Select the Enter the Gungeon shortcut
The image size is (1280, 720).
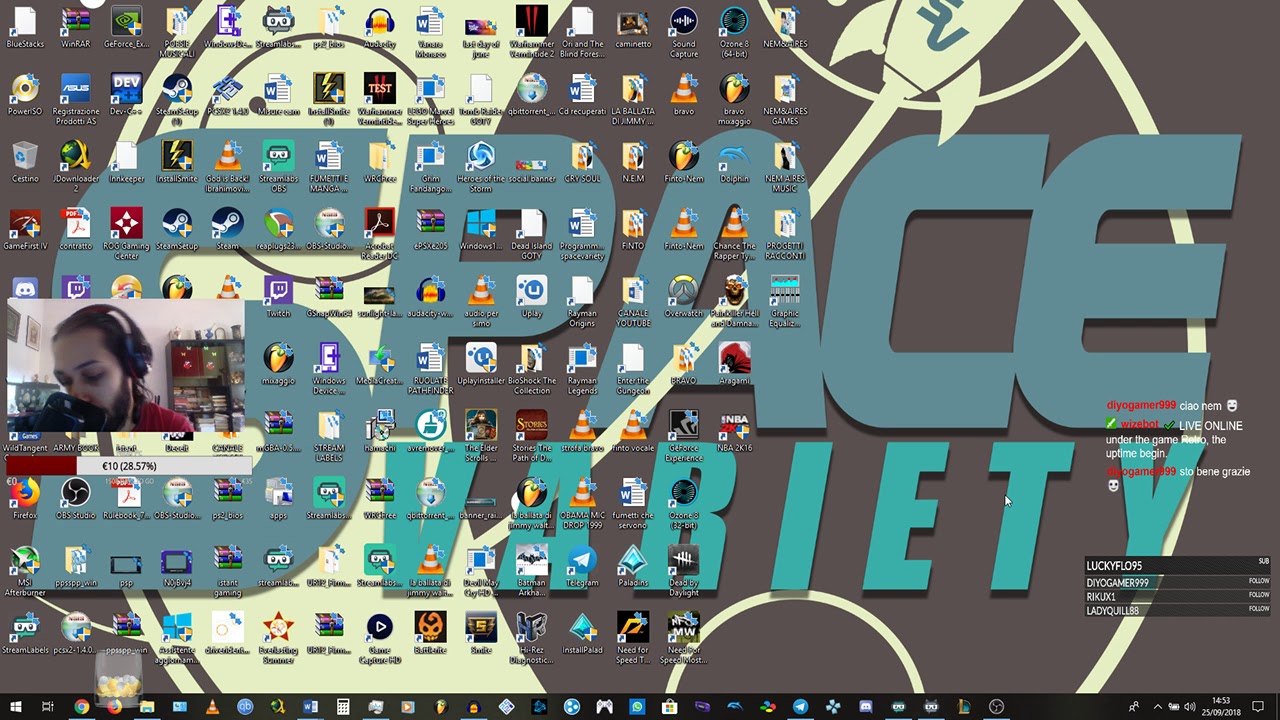point(633,367)
